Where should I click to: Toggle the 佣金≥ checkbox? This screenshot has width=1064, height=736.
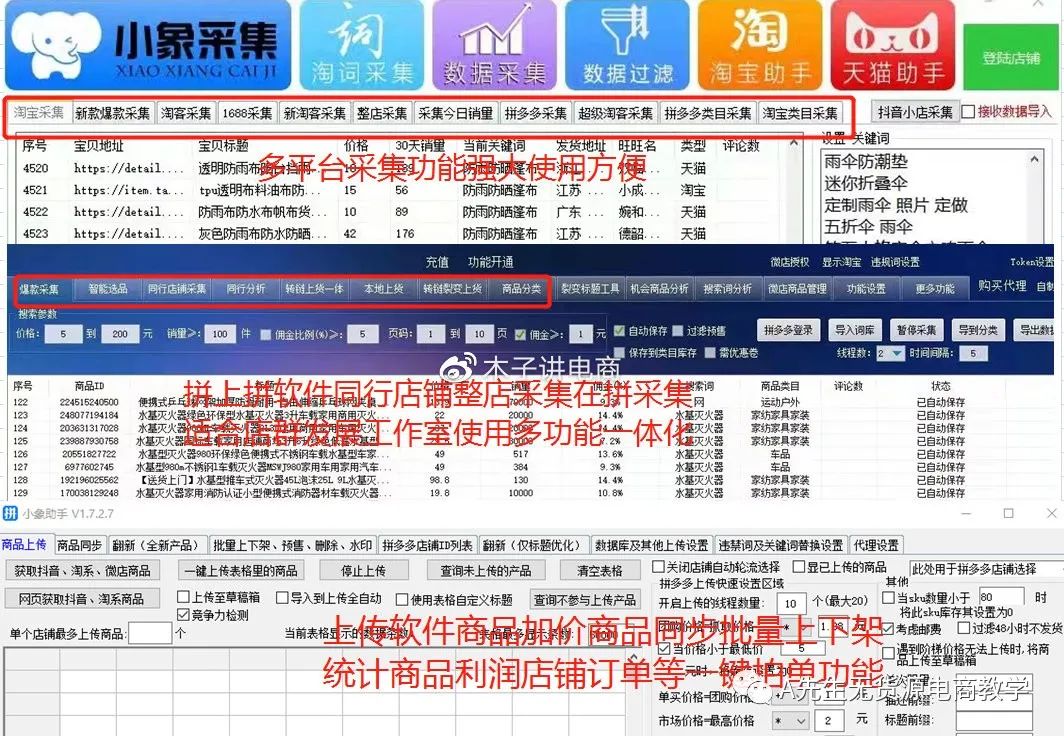[x=520, y=334]
